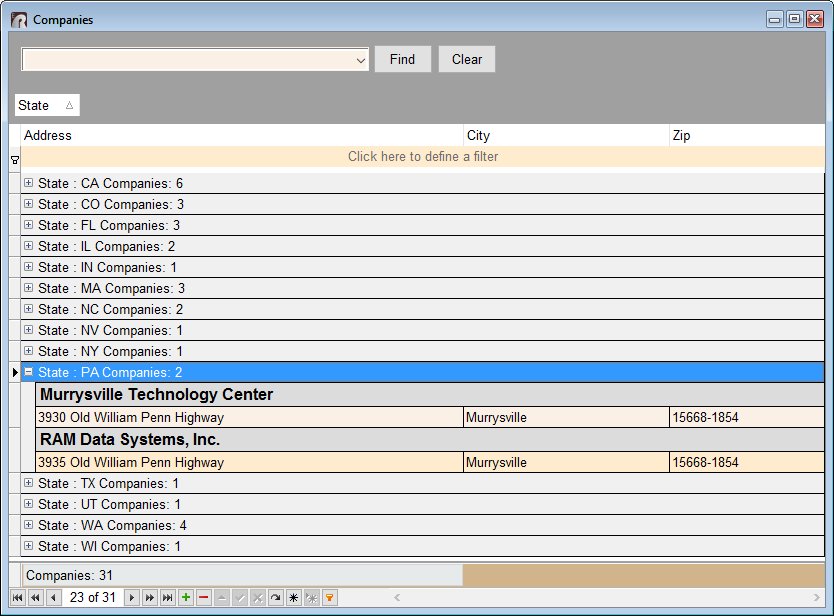Screen dimensions: 834x616
Task: Collapse the State : PA group
Action: tap(29, 372)
